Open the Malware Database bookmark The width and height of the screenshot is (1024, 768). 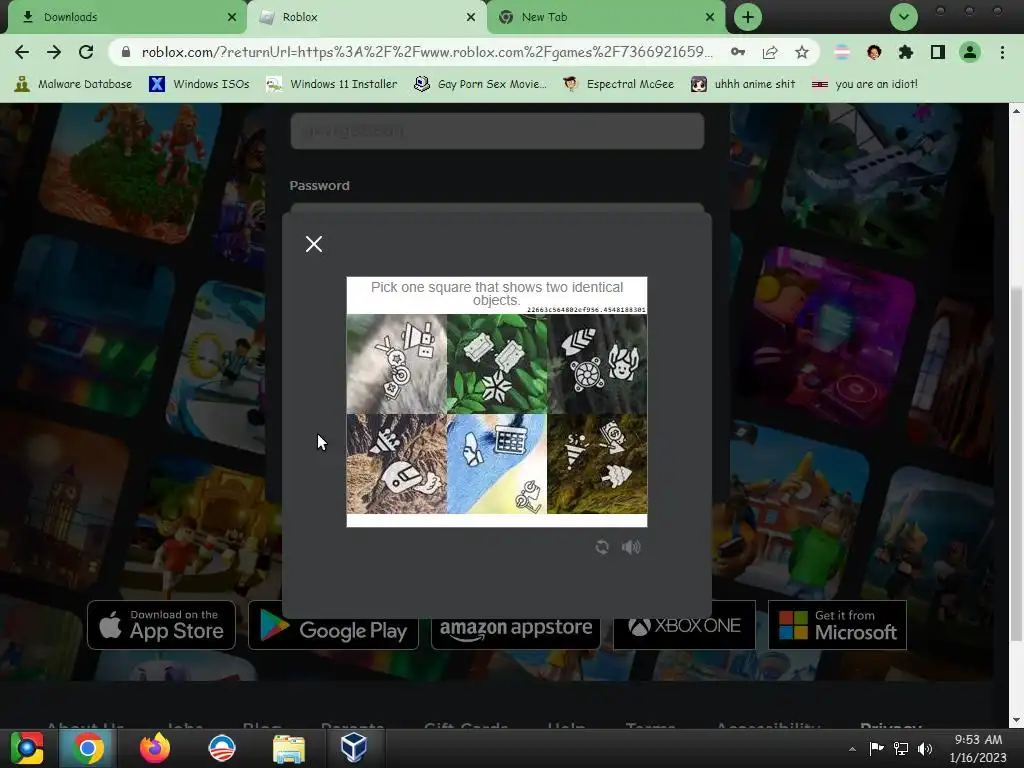73,84
